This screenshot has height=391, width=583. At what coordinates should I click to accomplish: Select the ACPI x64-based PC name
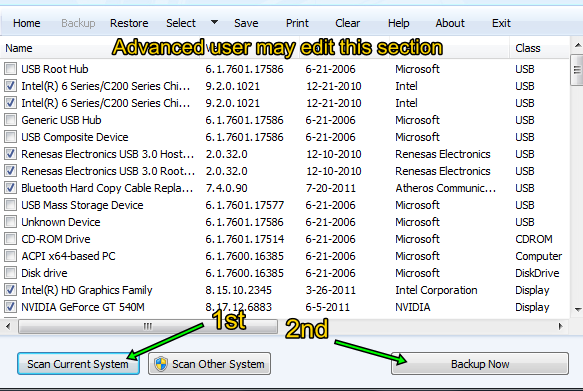coord(68,256)
